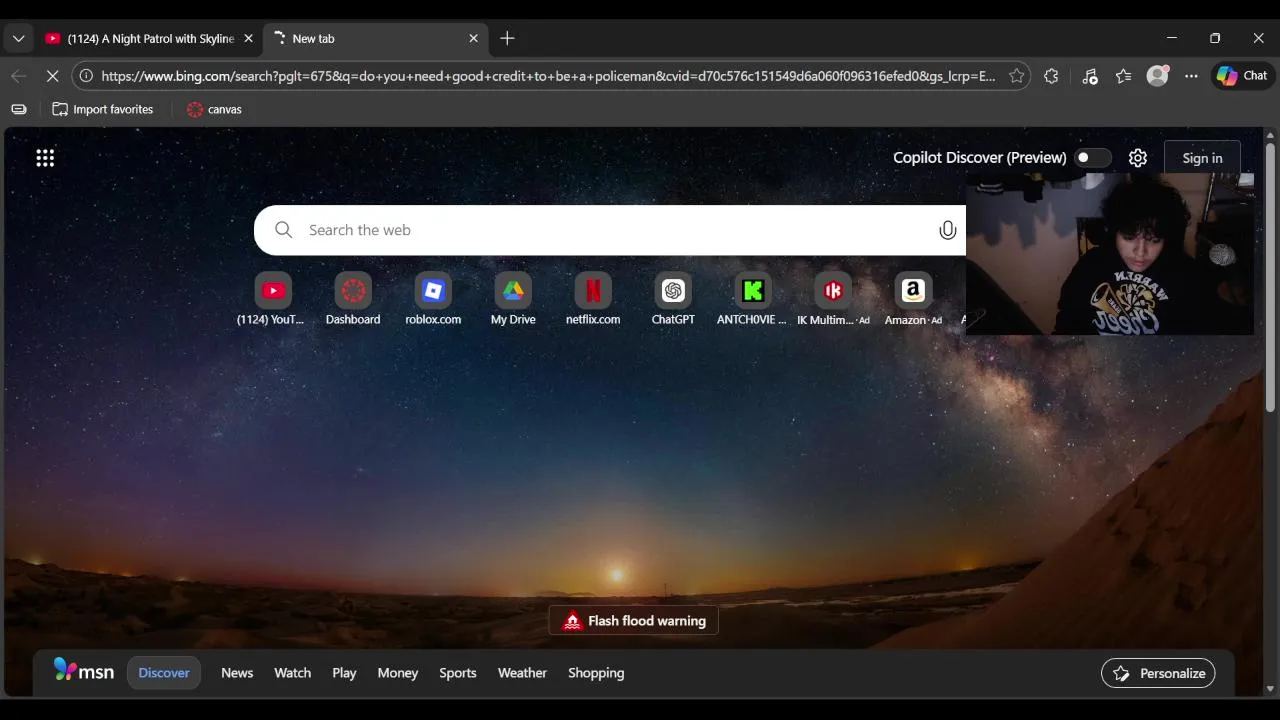Click the msn logo
1280x720 pixels.
point(84,671)
